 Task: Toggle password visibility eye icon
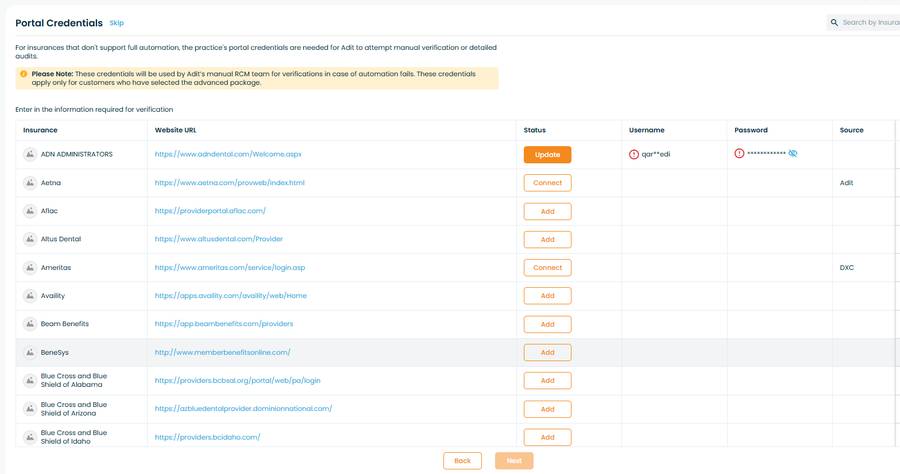pyautogui.click(x=793, y=153)
